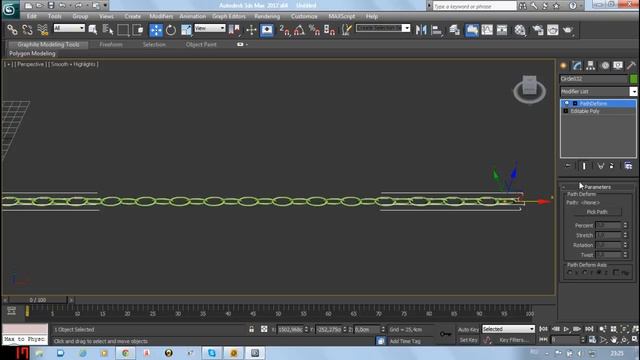Toggle the 2D Snaps icon

pos(284,30)
